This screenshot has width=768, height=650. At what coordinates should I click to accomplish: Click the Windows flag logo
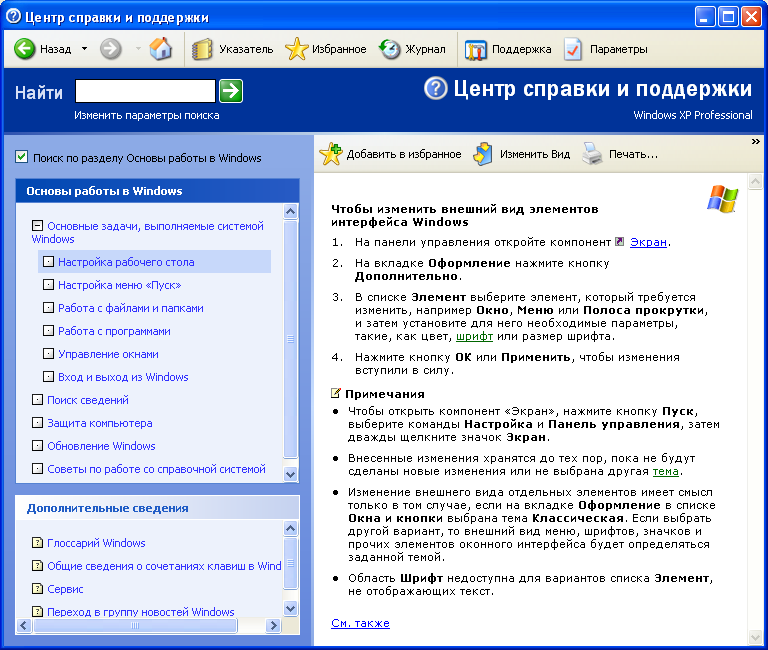point(722,199)
